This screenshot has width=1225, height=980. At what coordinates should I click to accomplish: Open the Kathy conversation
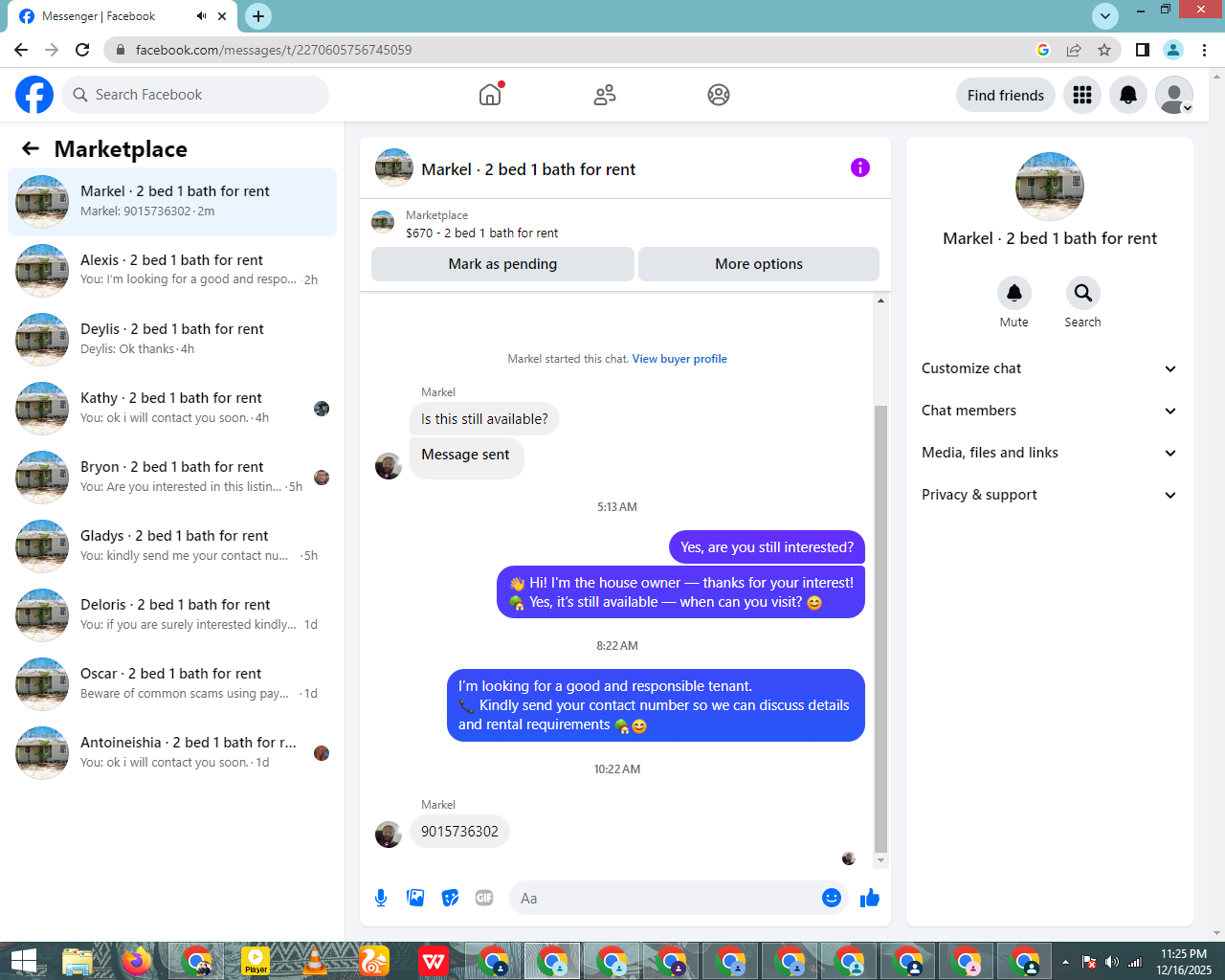coord(172,409)
